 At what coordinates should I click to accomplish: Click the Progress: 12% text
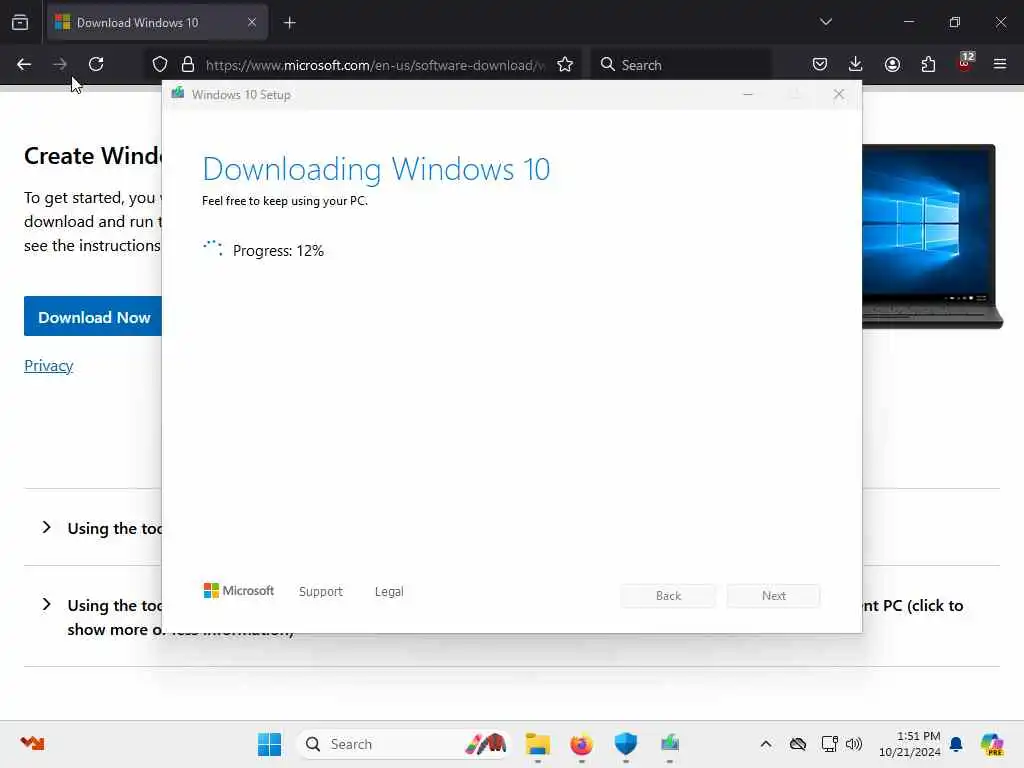point(278,251)
